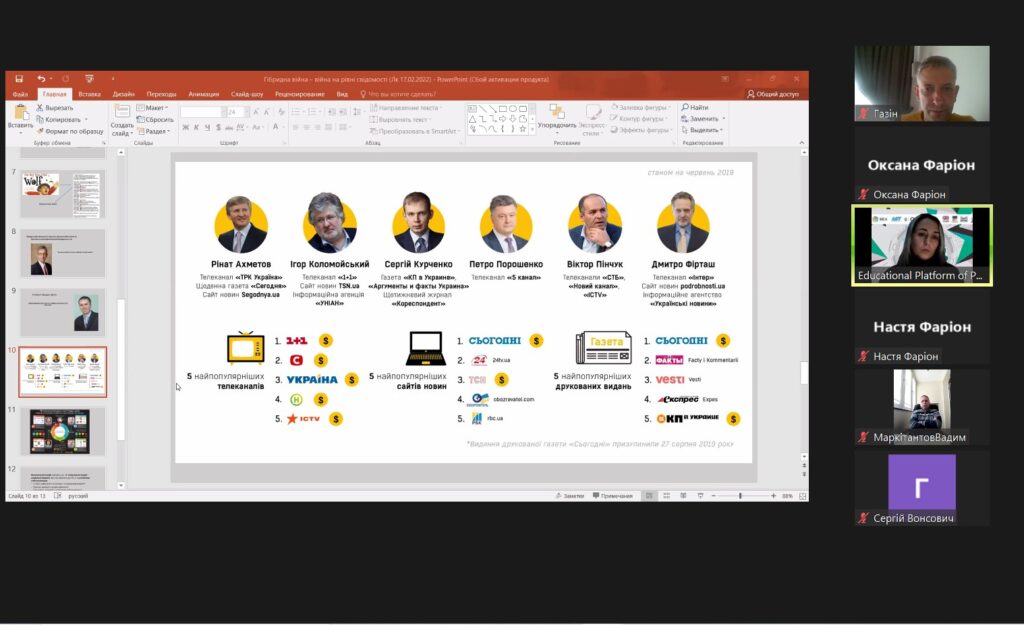Open the Section (Раздел) dropdown
This screenshot has width=1024, height=625.
(x=155, y=131)
